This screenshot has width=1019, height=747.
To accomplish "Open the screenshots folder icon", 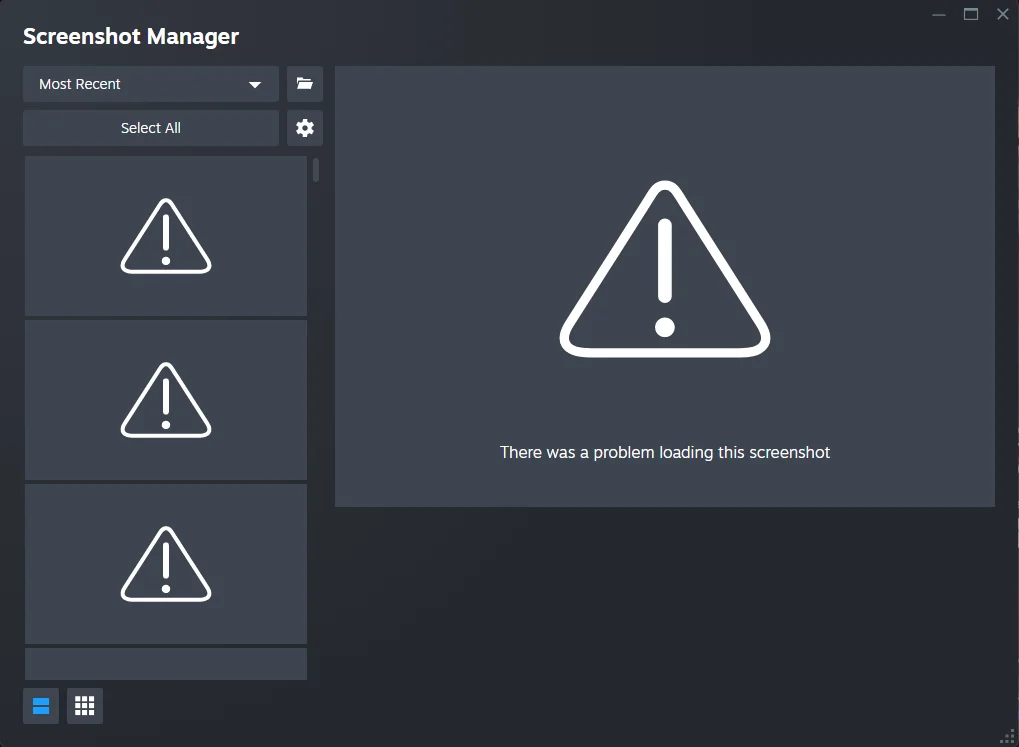I will tap(304, 84).
